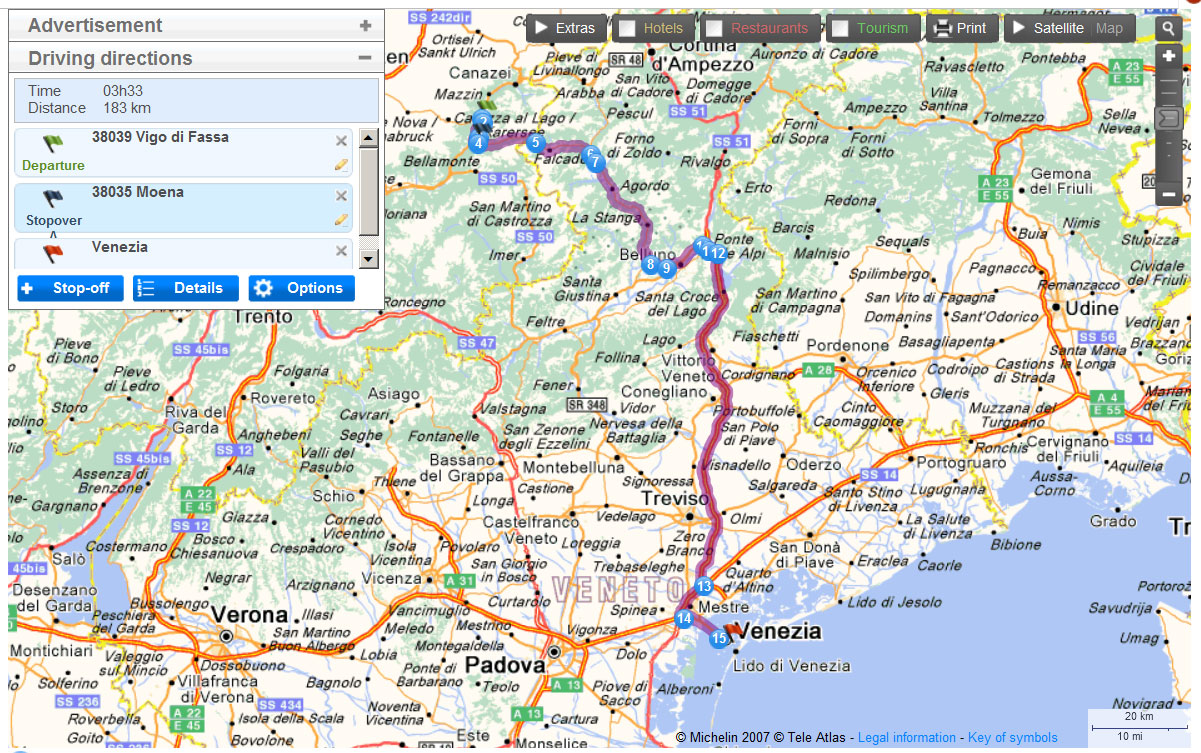Screen dimensions: 1201x753
Task: Open the Legal information link
Action: tap(907, 738)
